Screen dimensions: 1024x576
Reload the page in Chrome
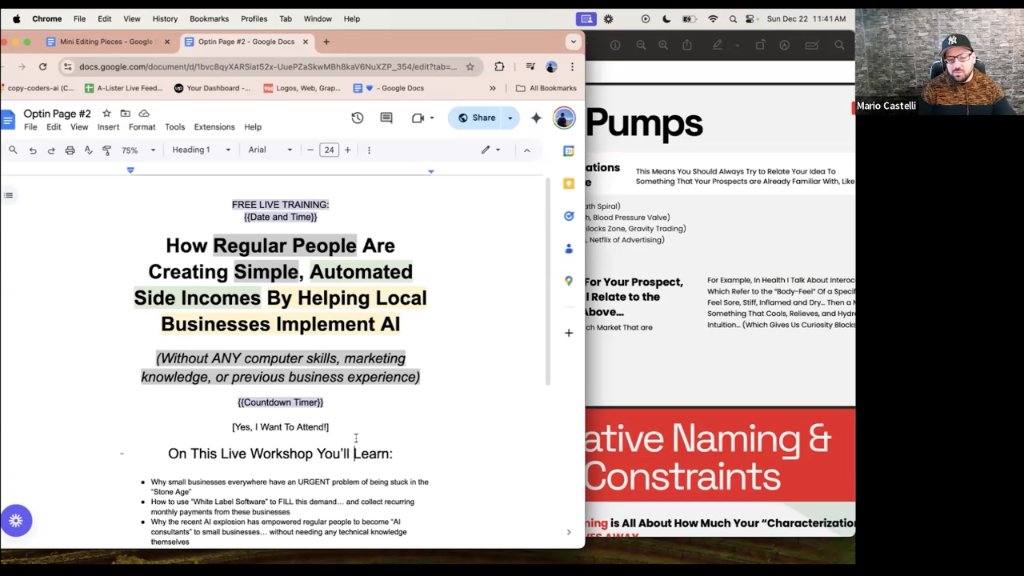(x=43, y=67)
